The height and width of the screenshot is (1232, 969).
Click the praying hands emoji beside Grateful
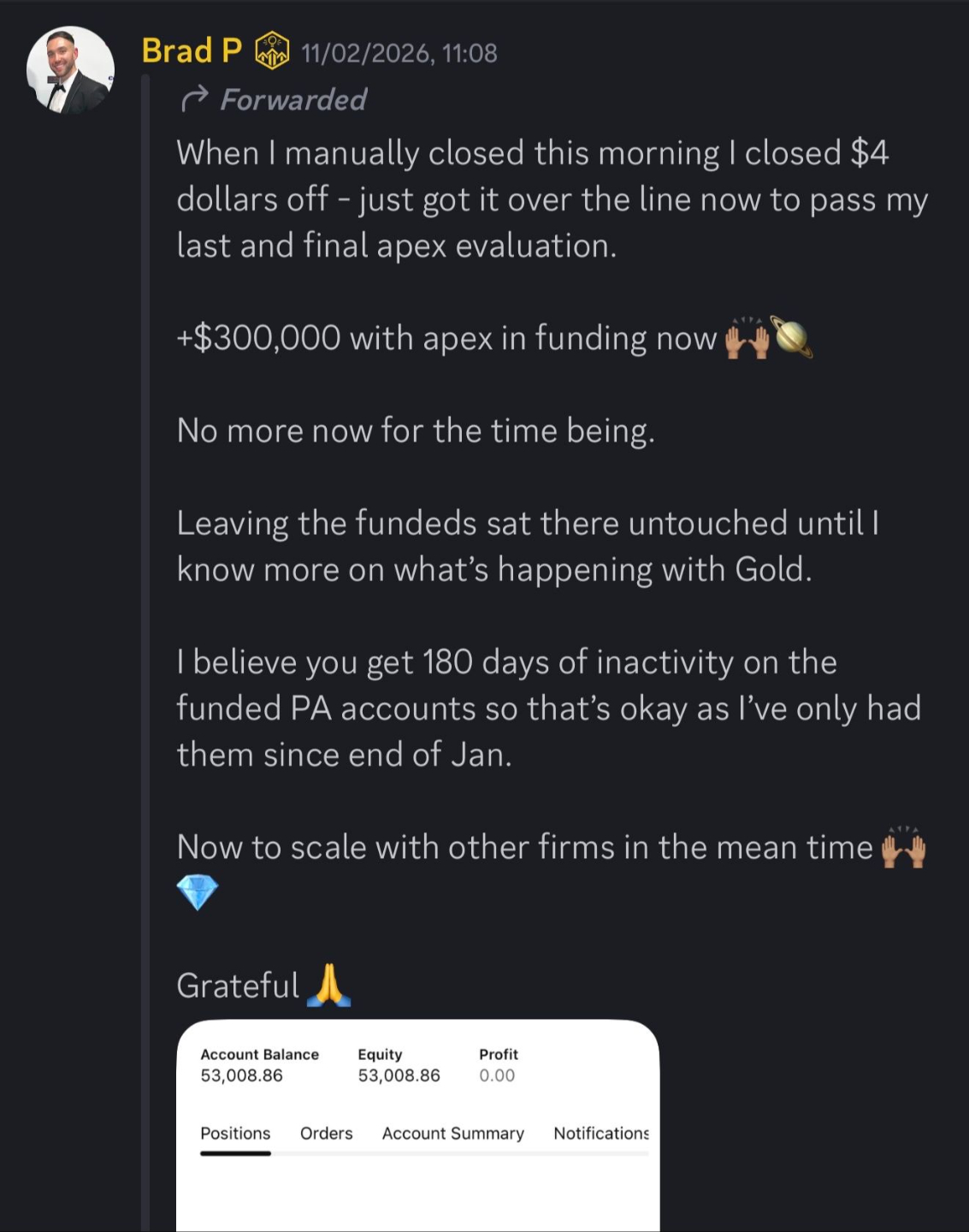pyautogui.click(x=328, y=986)
